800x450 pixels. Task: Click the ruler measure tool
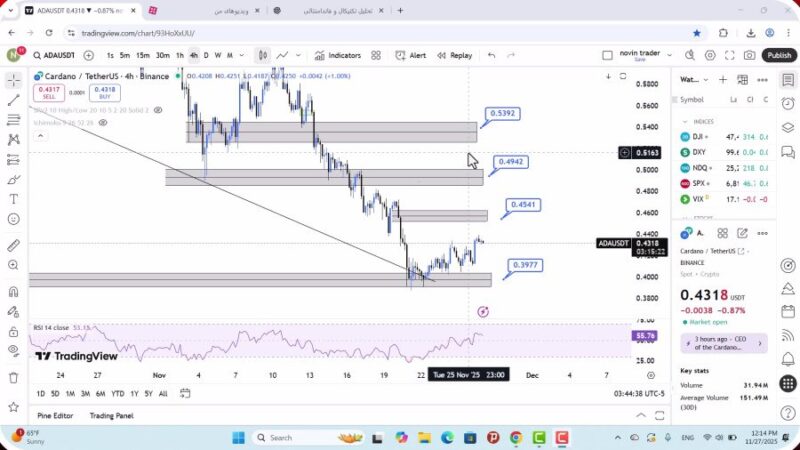click(x=14, y=245)
